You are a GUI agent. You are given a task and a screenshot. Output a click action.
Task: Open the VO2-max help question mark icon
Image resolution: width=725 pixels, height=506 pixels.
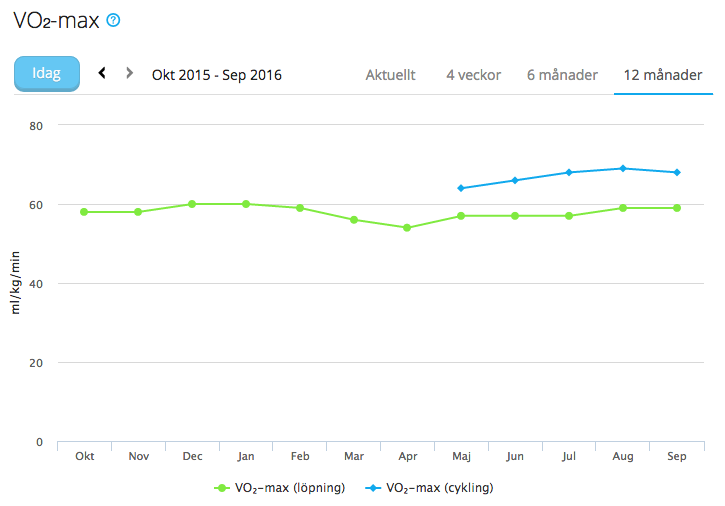pos(113,19)
